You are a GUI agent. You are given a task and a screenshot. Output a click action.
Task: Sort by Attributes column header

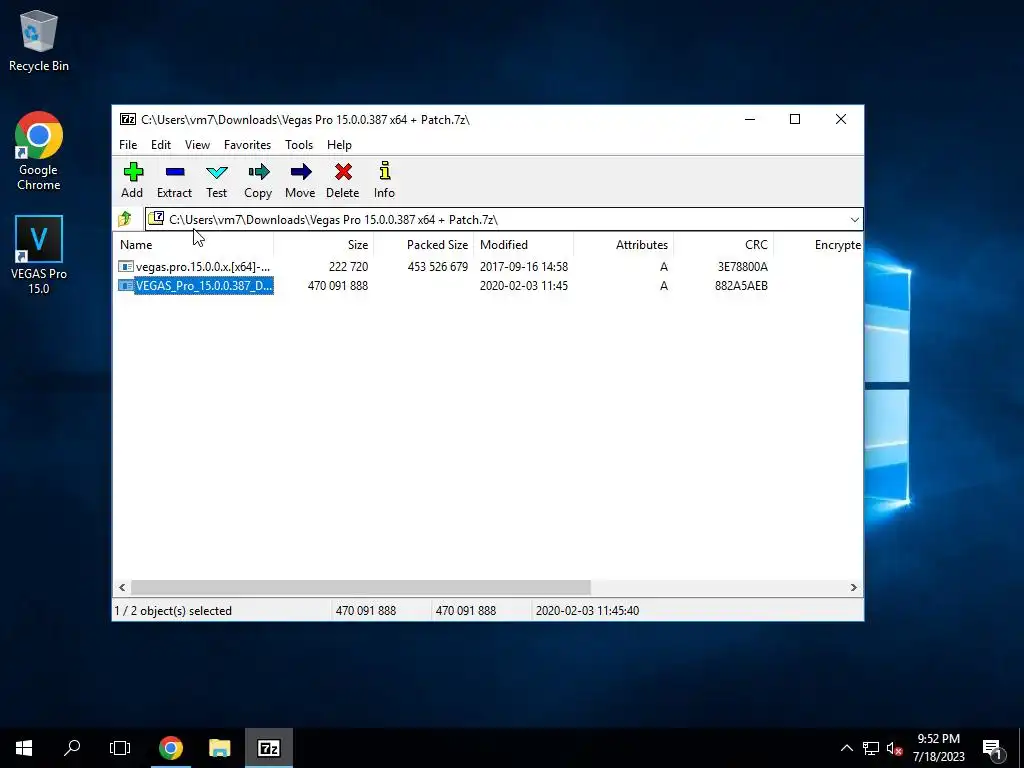click(x=624, y=245)
